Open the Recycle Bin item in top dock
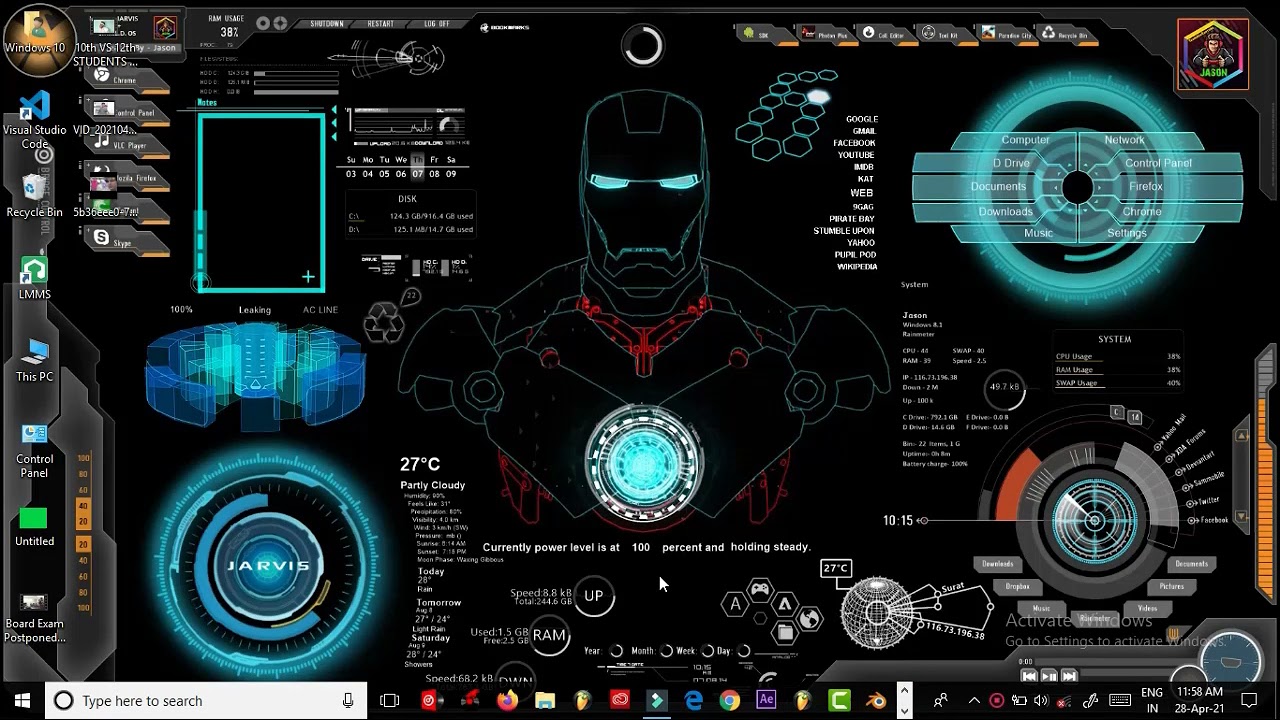Image resolution: width=1280 pixels, height=720 pixels. [1065, 34]
